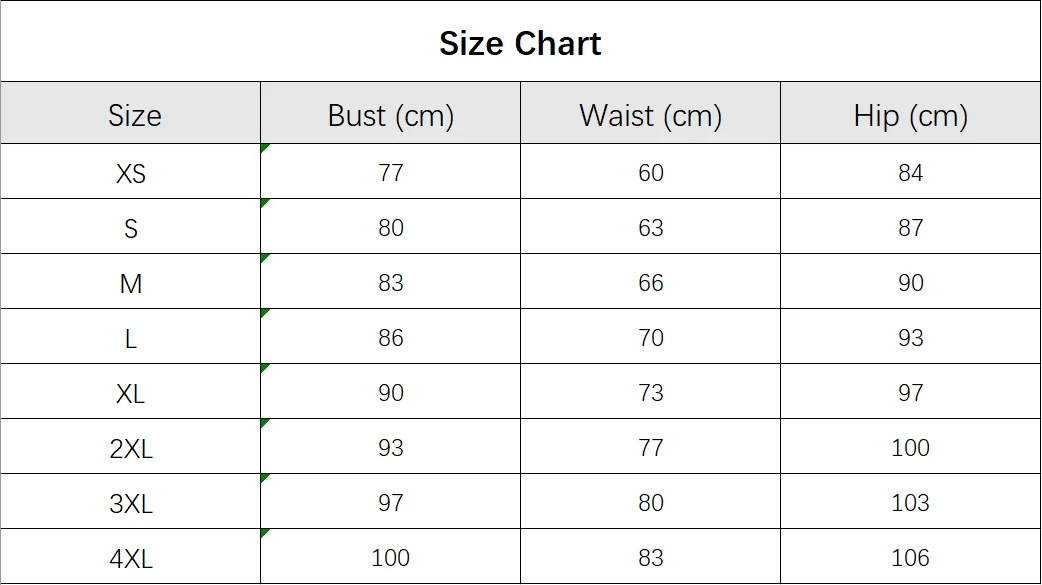Click the Size column header
The width and height of the screenshot is (1042, 585).
coord(131,113)
